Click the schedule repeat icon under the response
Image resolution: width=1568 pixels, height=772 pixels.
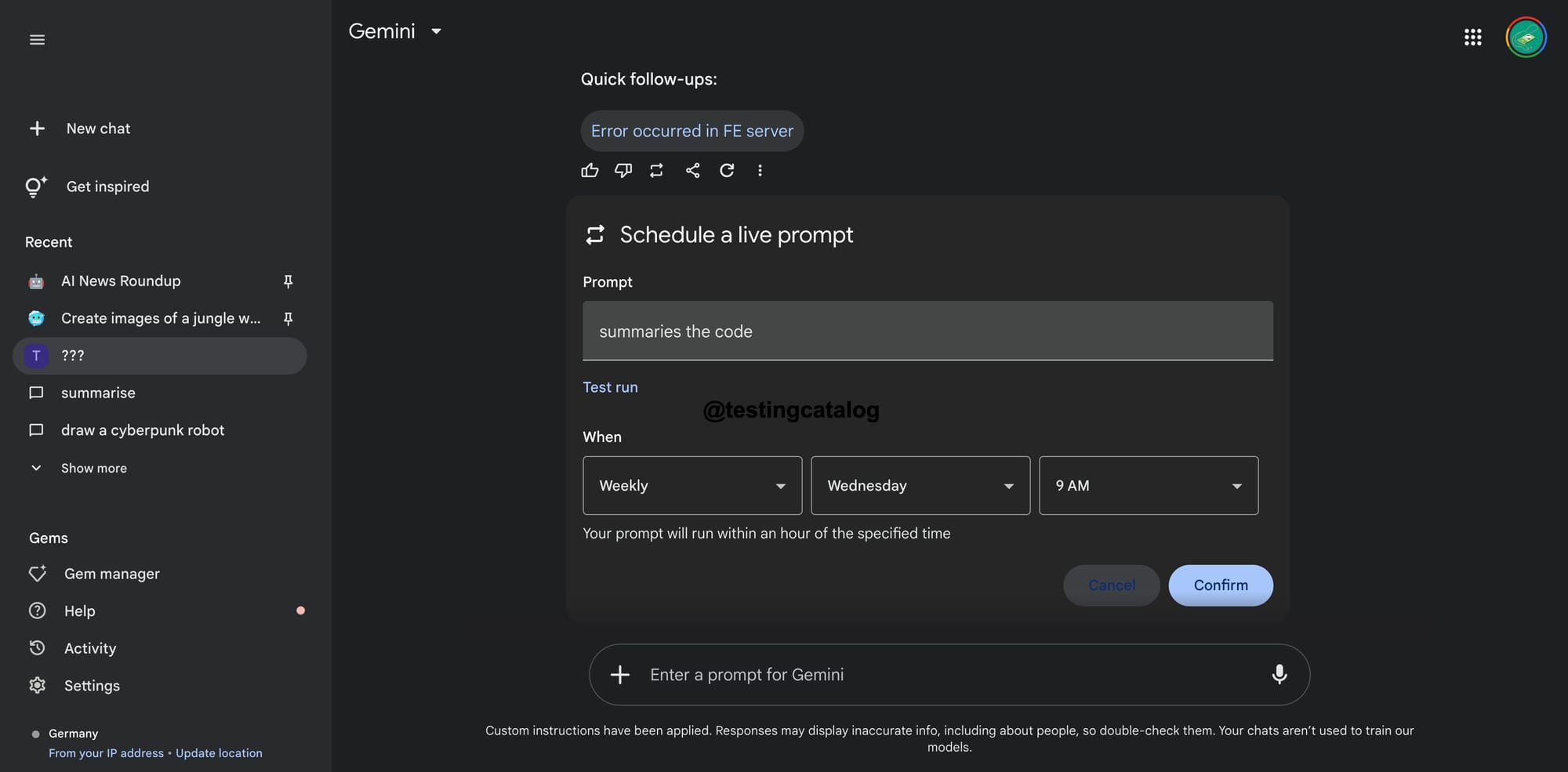click(656, 170)
